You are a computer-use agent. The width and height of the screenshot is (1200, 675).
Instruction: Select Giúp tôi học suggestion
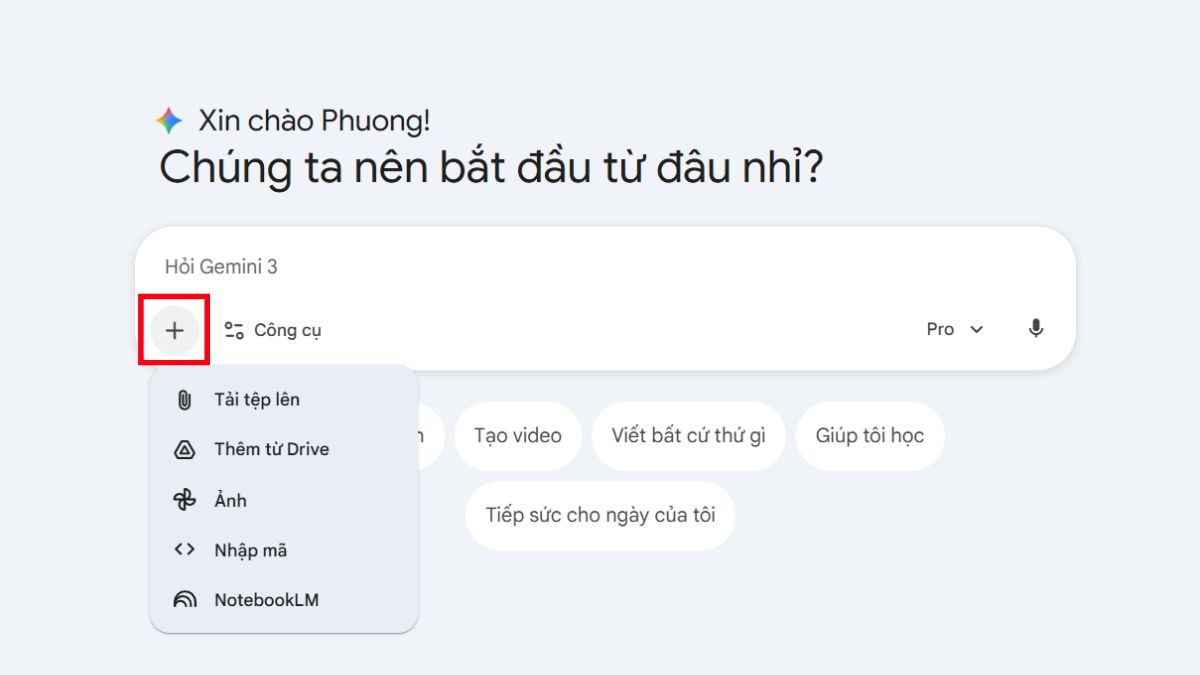[870, 436]
